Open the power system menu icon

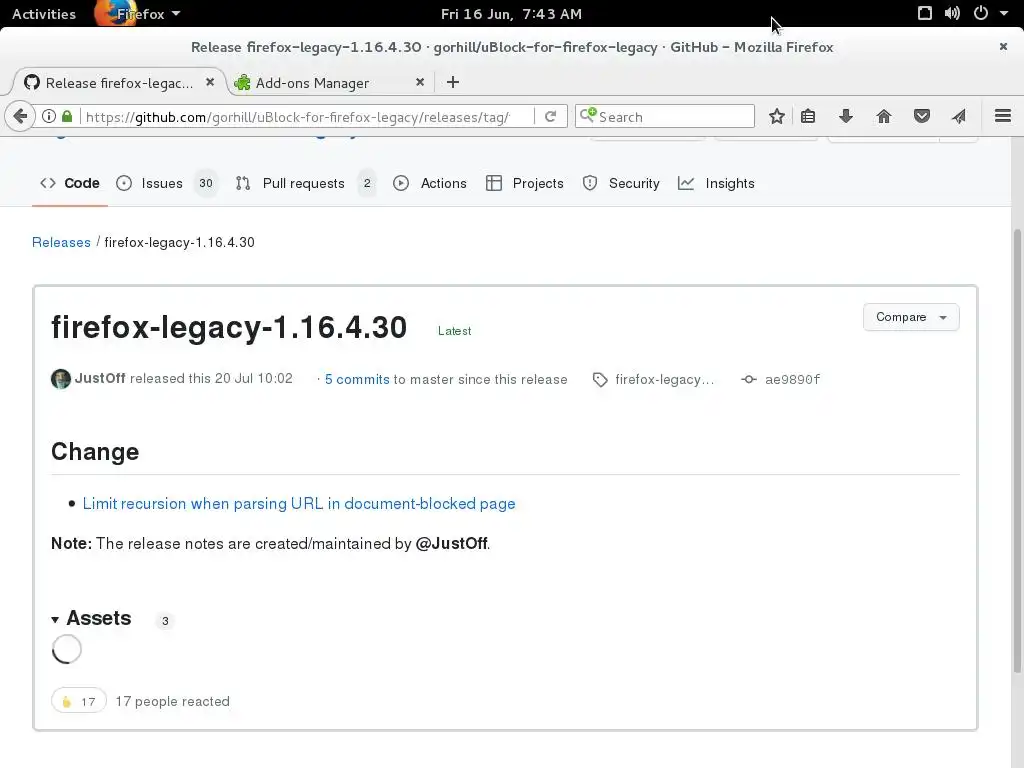(981, 13)
